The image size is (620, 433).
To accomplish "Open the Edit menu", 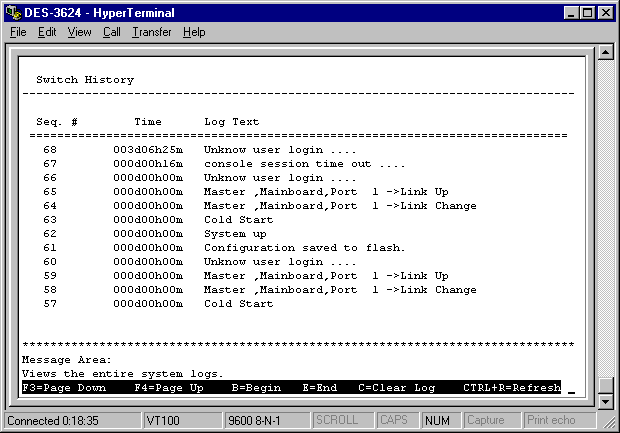I will [x=47, y=32].
